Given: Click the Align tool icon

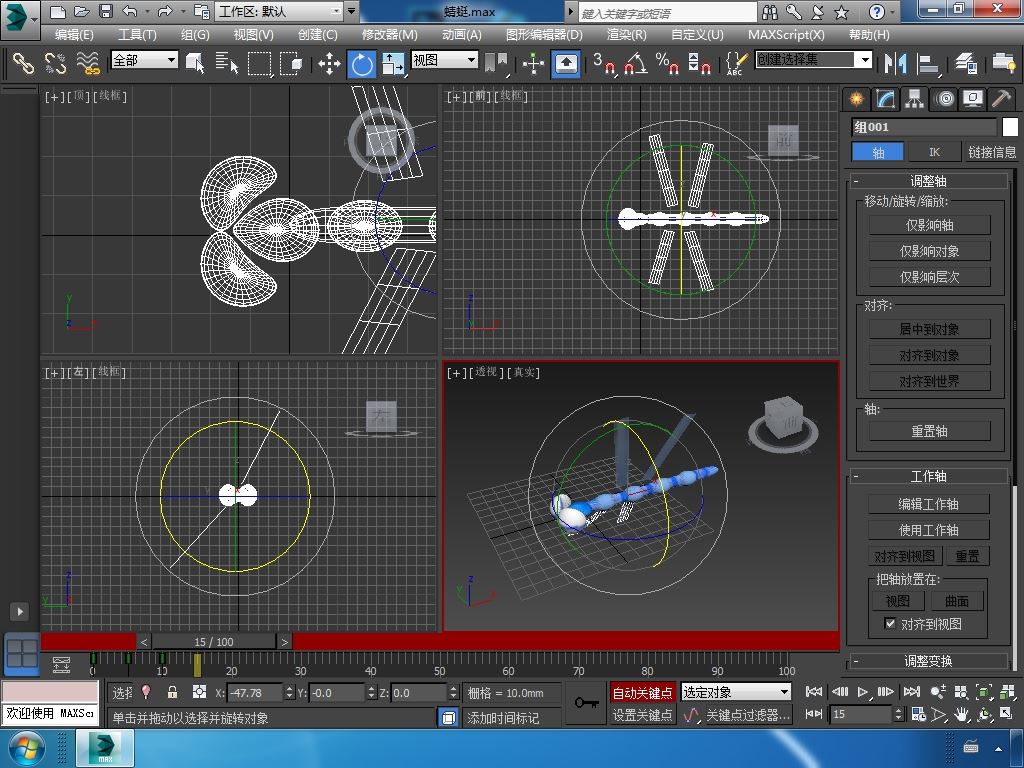Looking at the screenshot, I should pyautogui.click(x=927, y=63).
